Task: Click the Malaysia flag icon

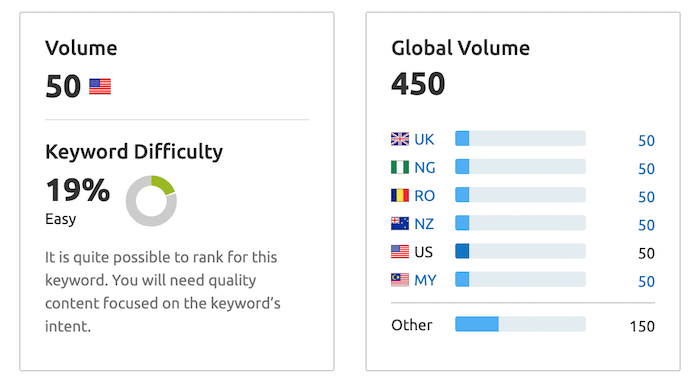Action: (400, 280)
